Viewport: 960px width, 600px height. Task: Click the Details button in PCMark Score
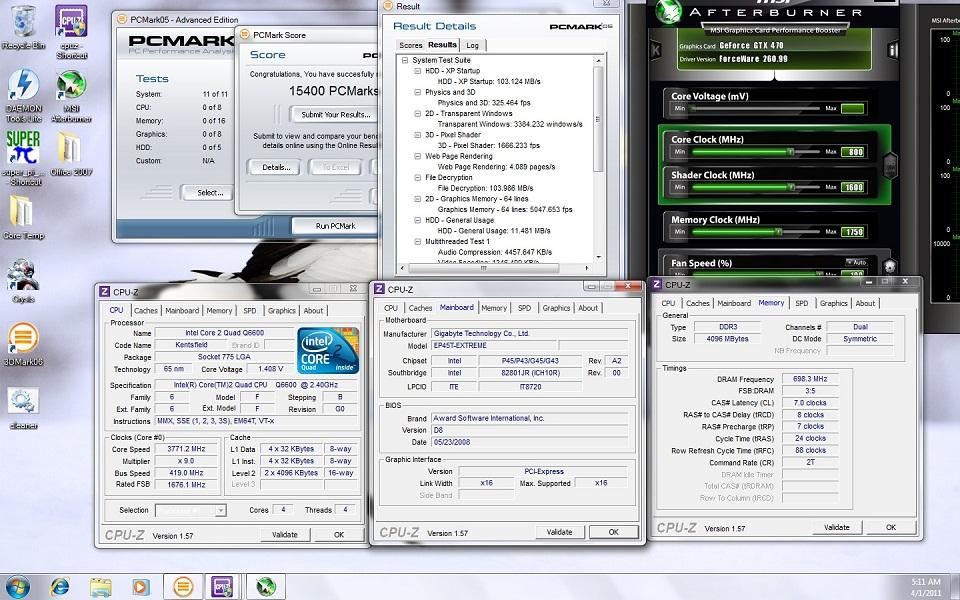[276, 167]
